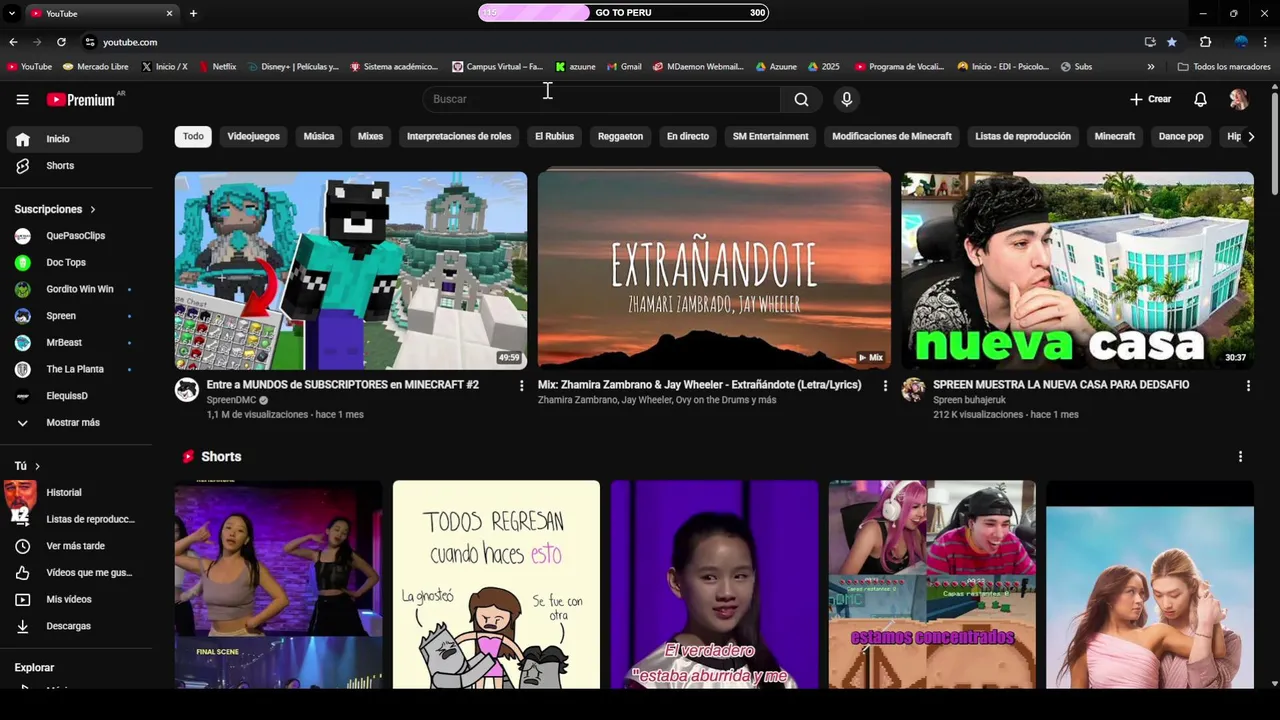
Task: Open Doc Tops subscription channel
Action: coord(75,262)
